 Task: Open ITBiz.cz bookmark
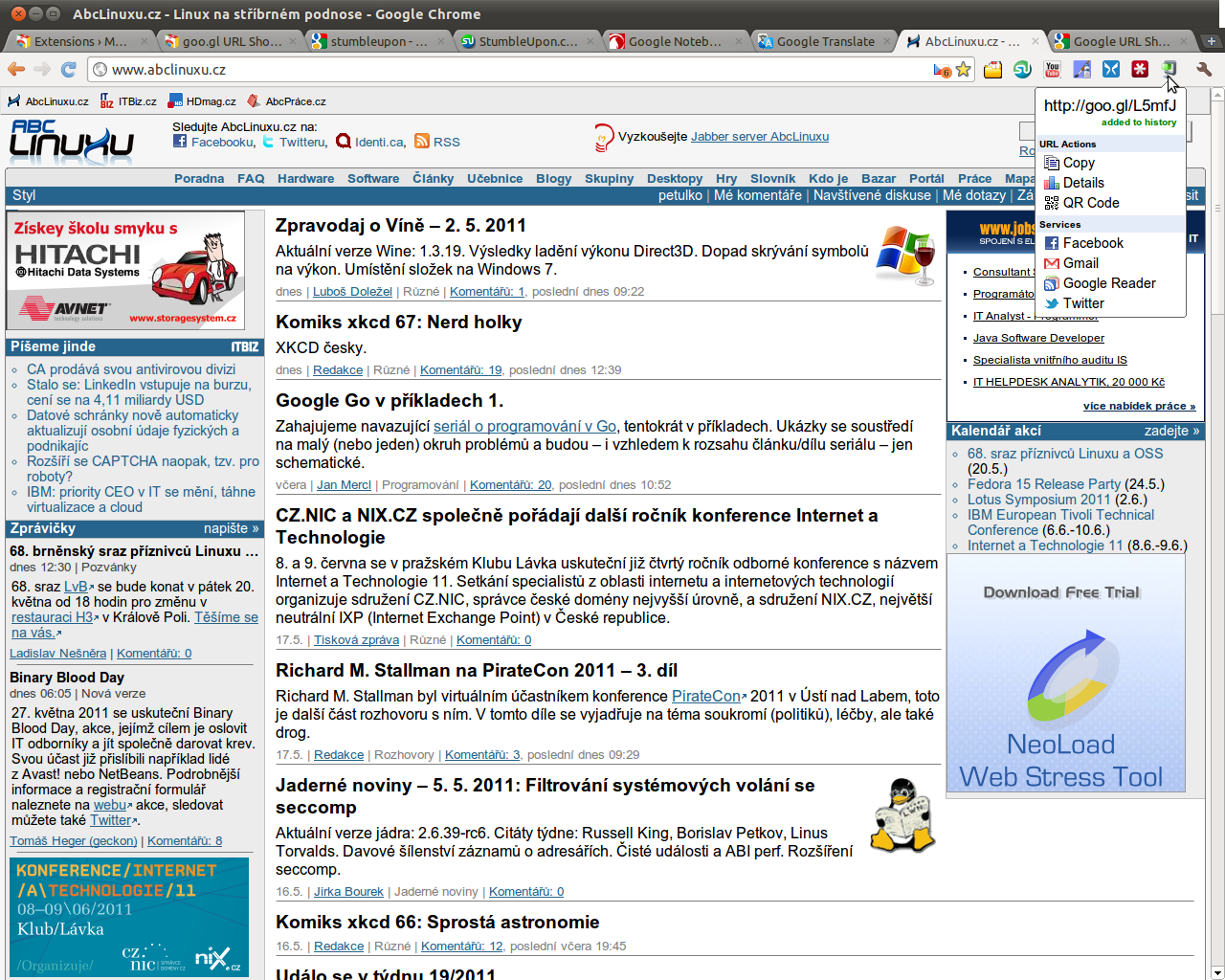point(128,101)
